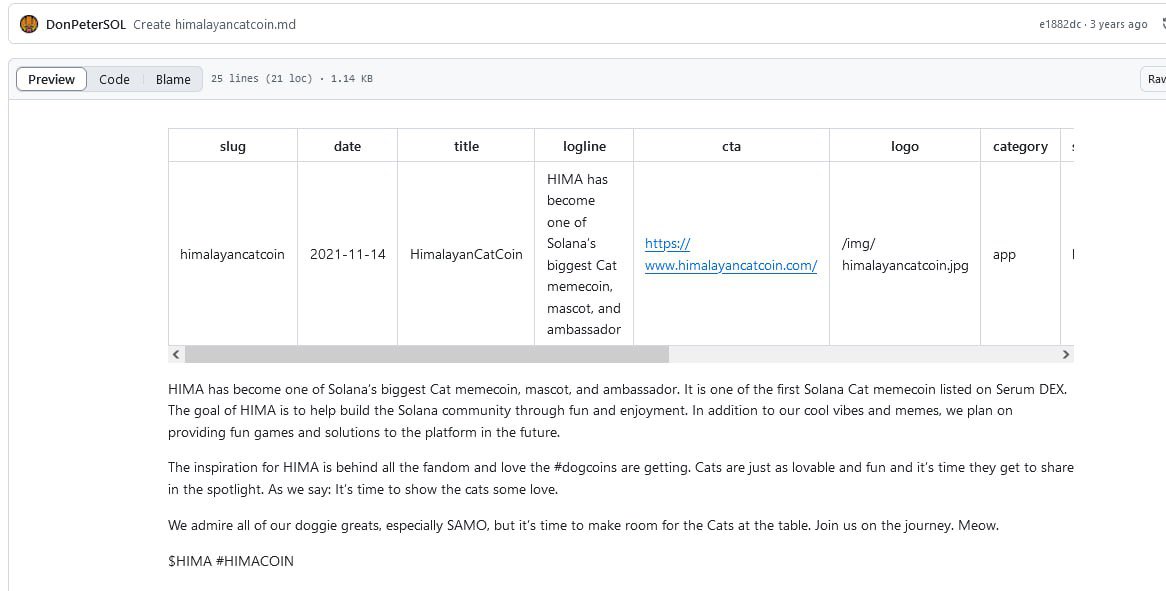Click the '2021-11-14' date cell
This screenshot has height=591, width=1166.
coord(347,254)
